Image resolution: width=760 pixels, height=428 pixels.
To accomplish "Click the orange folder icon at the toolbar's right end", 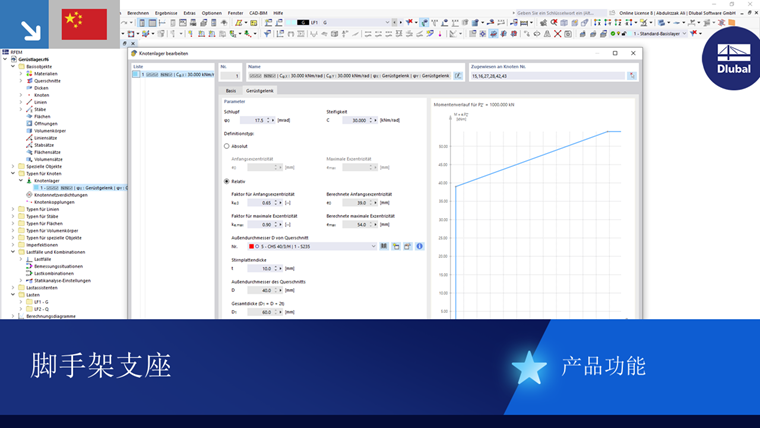I will (x=731, y=22).
